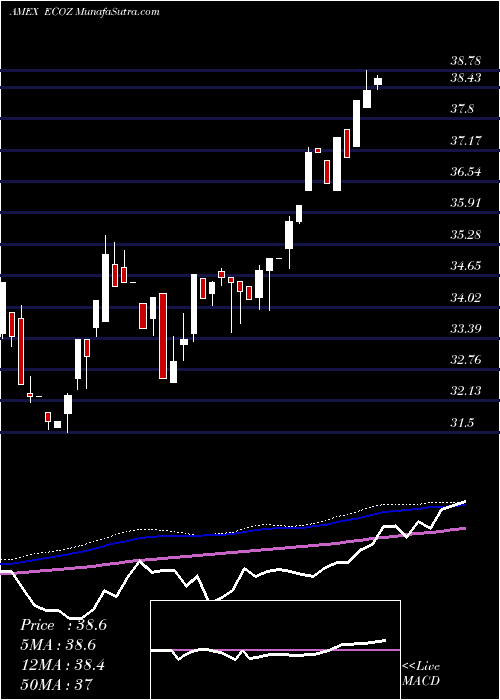Click the 12MA : 38.4 readout

(x=62, y=665)
